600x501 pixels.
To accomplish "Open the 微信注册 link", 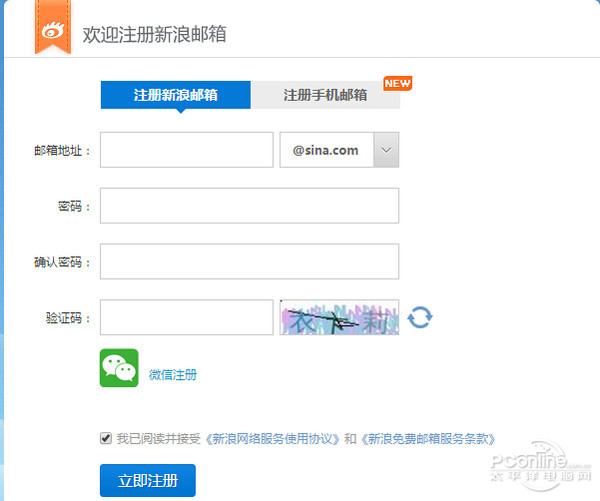I will coord(173,375).
